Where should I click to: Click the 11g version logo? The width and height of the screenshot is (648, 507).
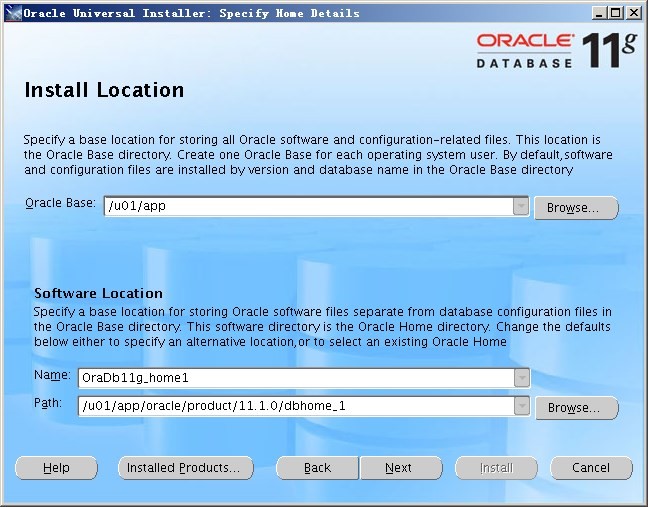pyautogui.click(x=607, y=50)
